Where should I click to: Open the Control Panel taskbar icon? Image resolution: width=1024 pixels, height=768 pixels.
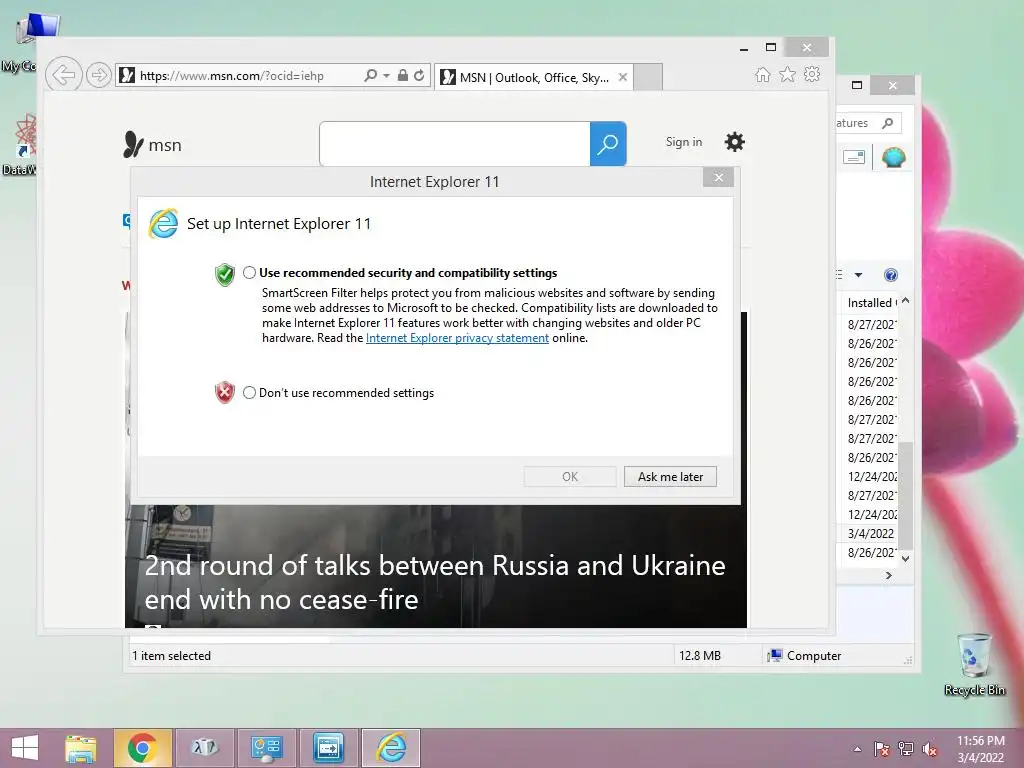coord(266,748)
